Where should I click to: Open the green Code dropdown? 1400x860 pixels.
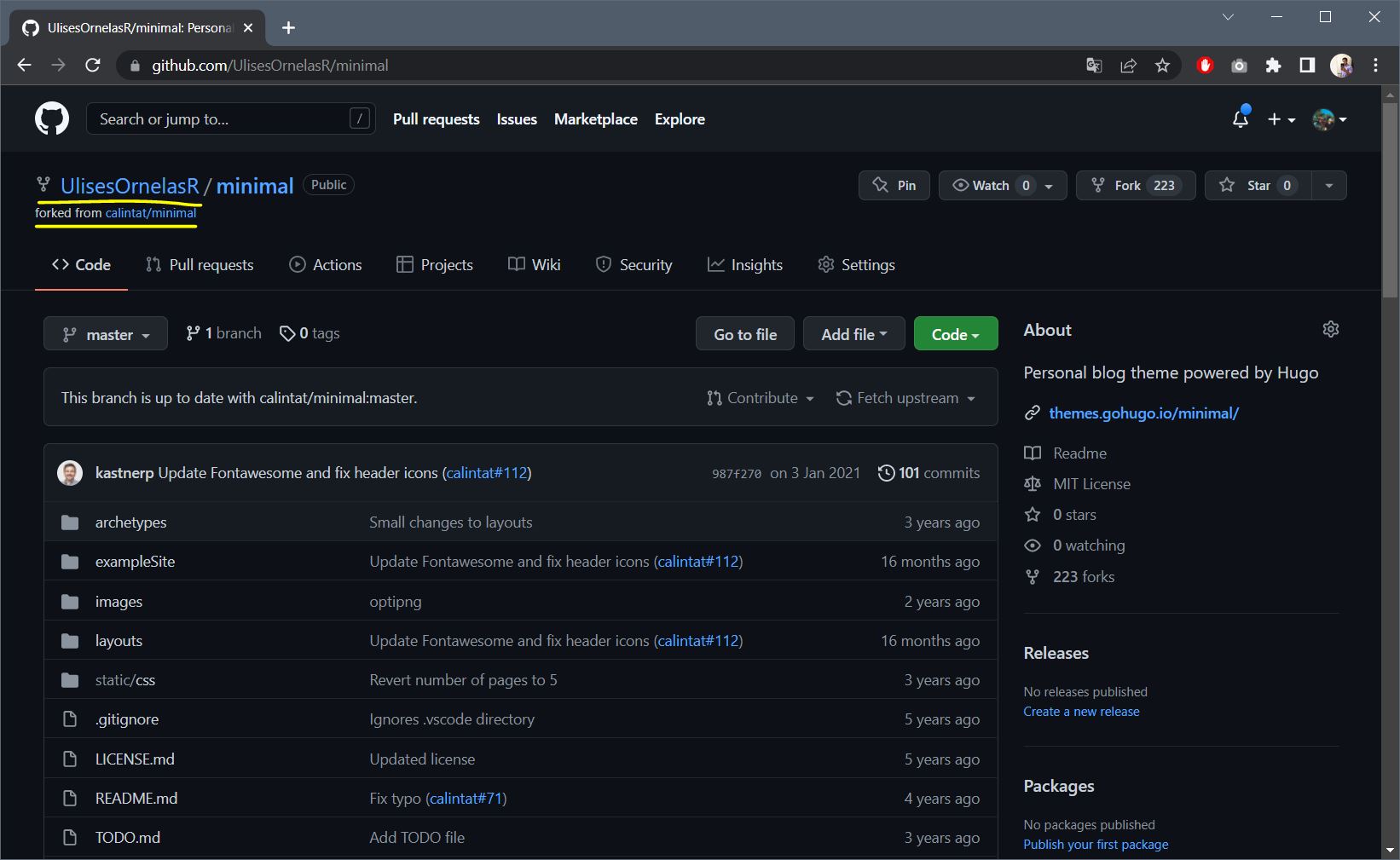[x=955, y=334]
